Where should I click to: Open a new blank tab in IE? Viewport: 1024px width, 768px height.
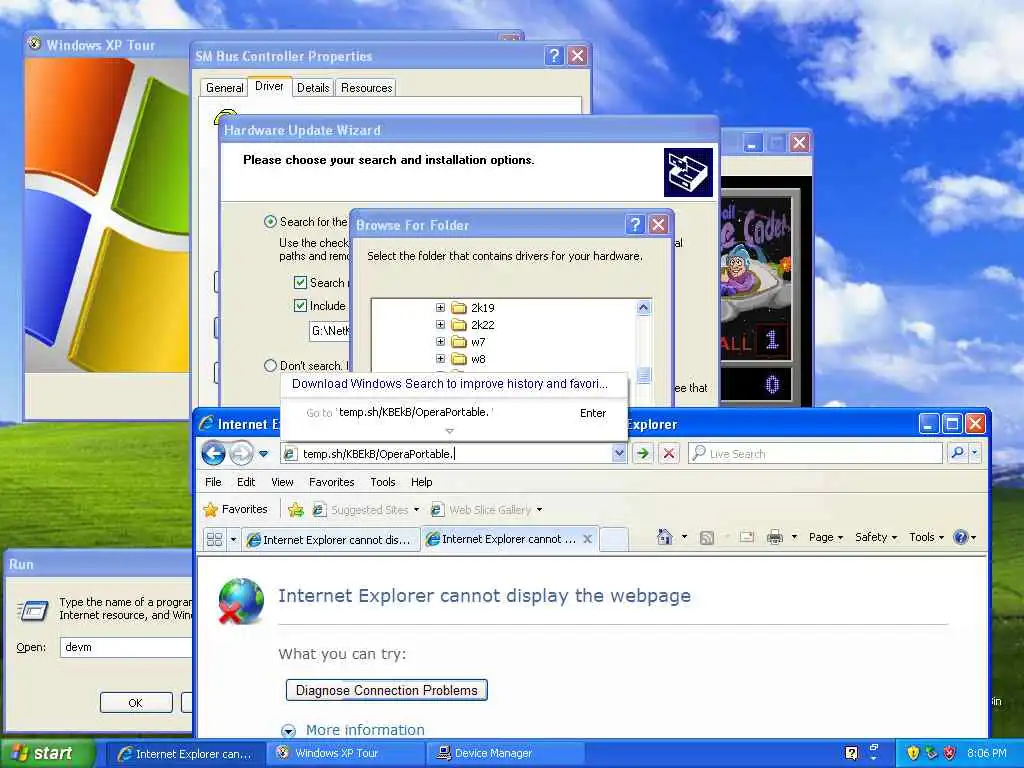coord(614,539)
